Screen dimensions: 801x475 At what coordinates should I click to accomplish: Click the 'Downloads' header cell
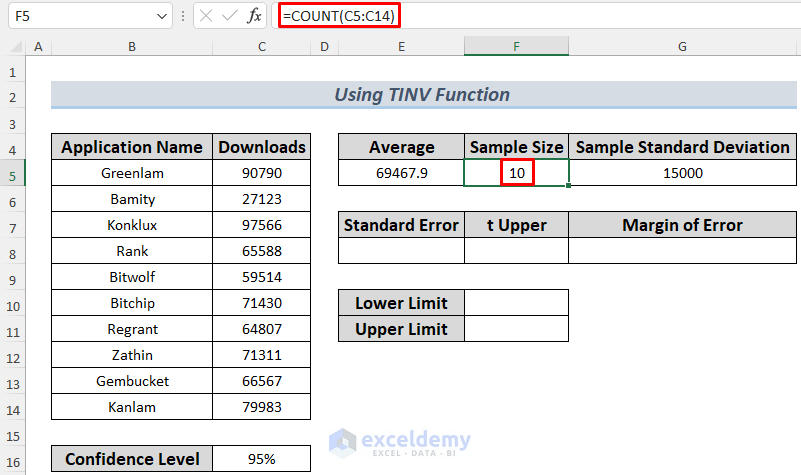click(262, 147)
